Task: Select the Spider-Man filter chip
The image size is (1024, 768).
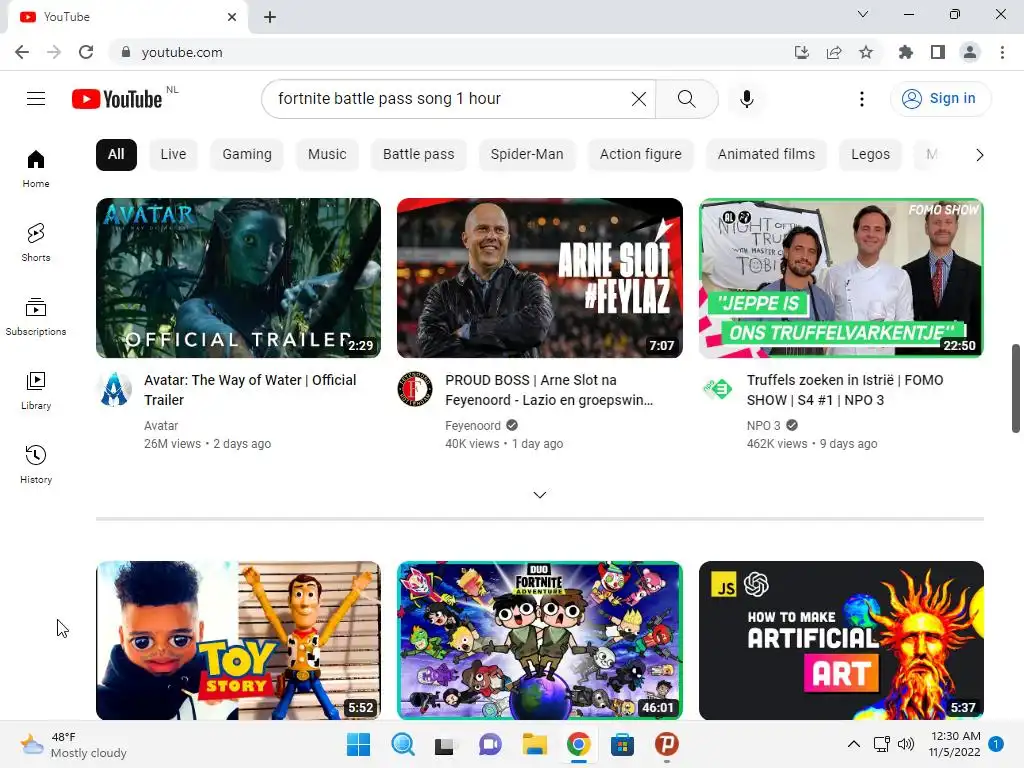Action: tap(527, 155)
